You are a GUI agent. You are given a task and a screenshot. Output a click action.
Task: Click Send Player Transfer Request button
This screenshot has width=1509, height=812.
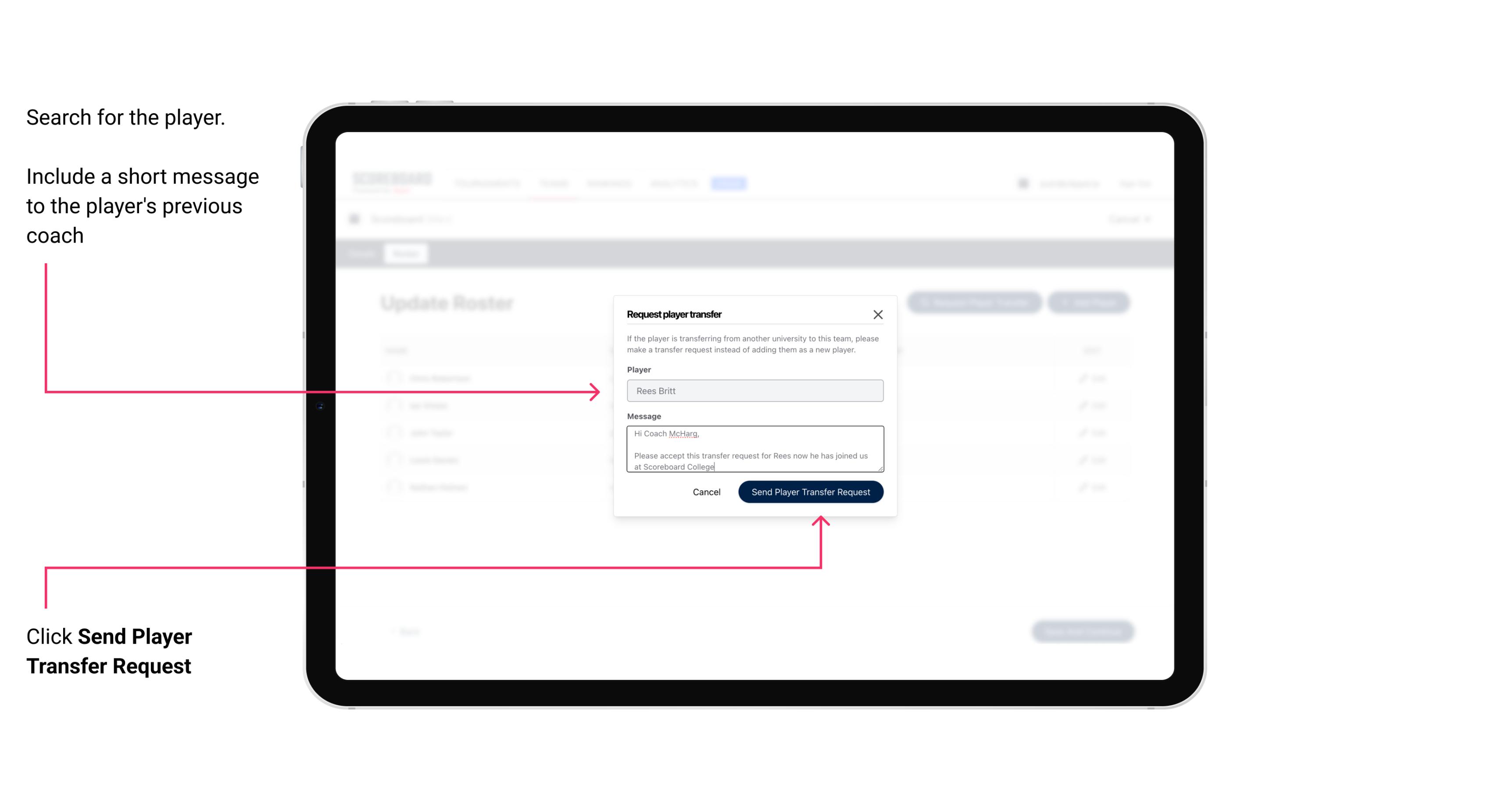click(x=811, y=491)
